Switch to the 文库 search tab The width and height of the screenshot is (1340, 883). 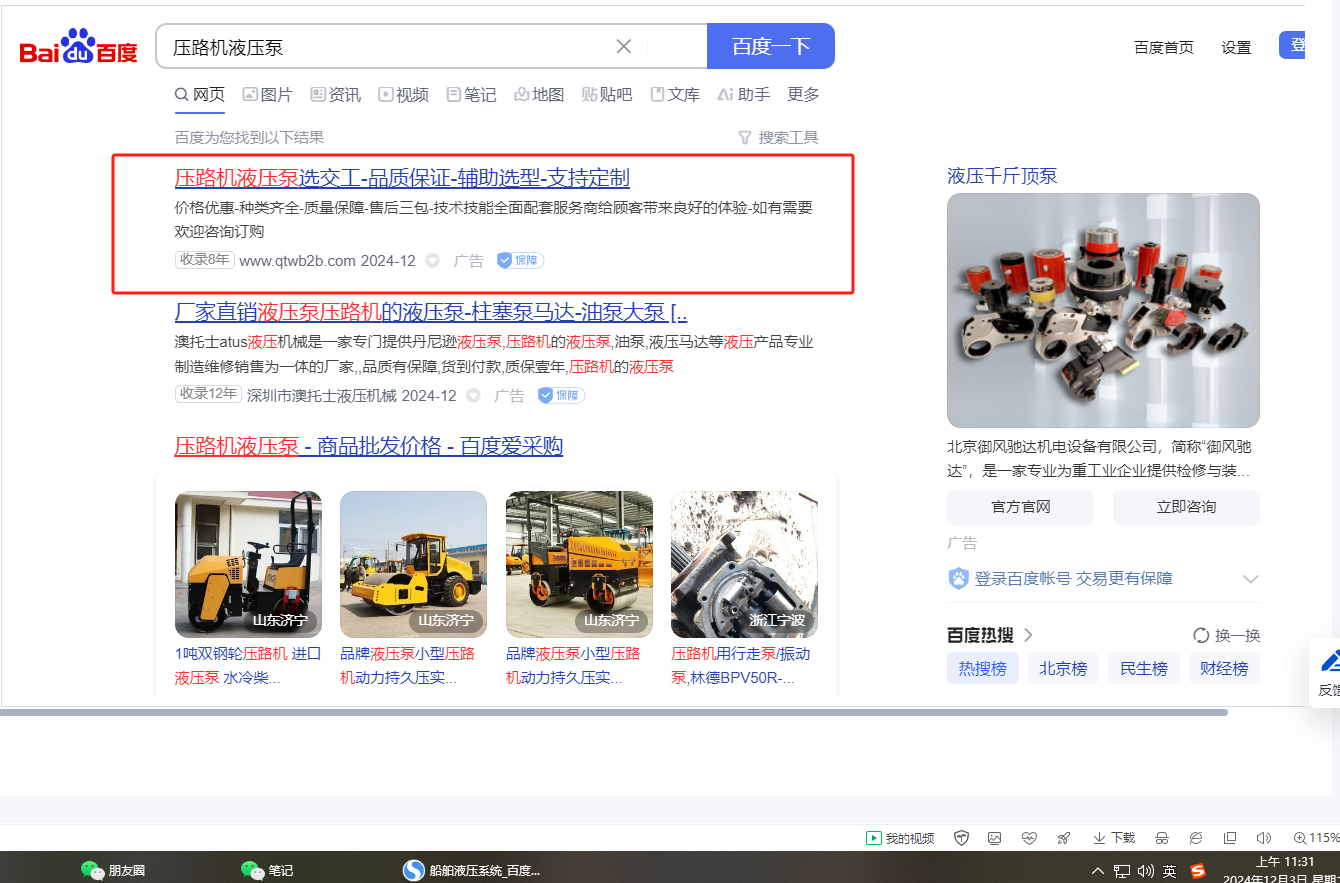coord(675,95)
